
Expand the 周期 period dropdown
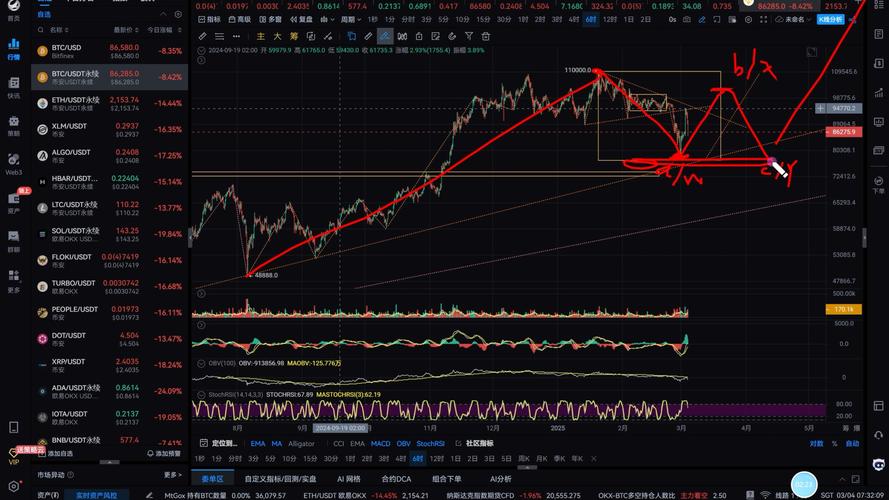click(350, 19)
